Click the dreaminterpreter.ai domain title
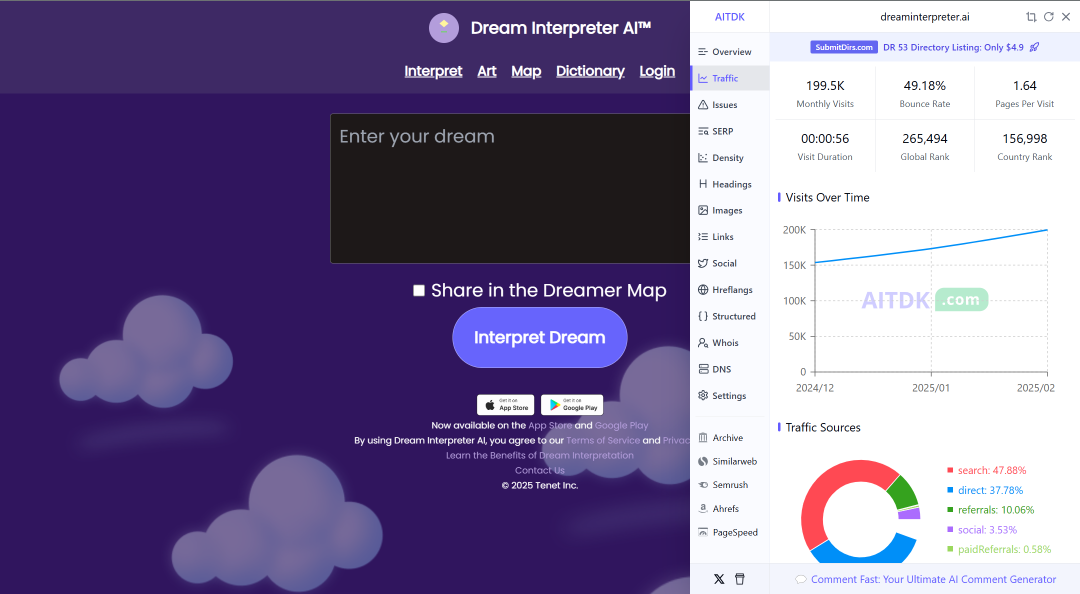1080x594 pixels. [924, 17]
